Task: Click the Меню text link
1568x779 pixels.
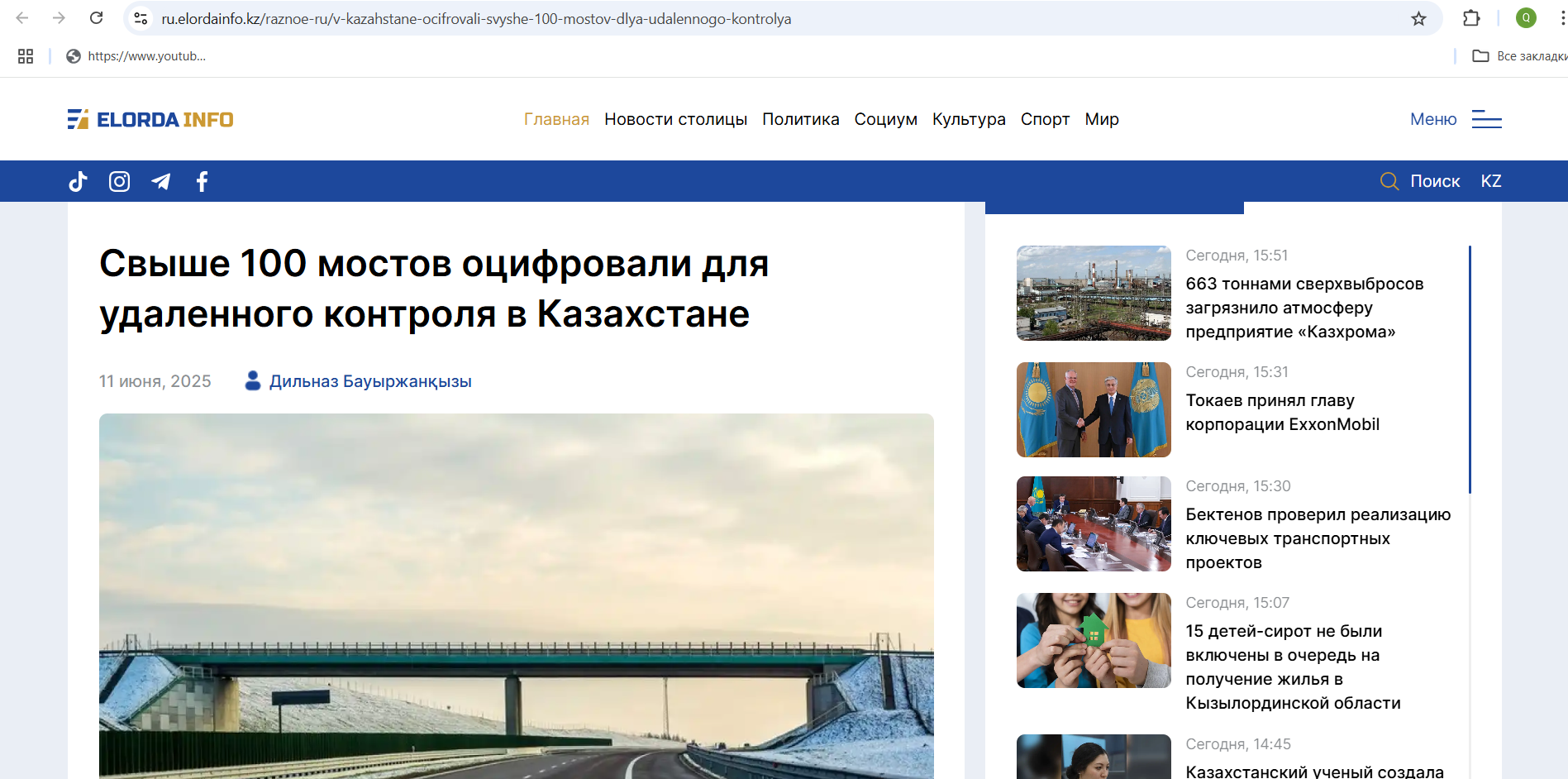Action: click(x=1433, y=119)
